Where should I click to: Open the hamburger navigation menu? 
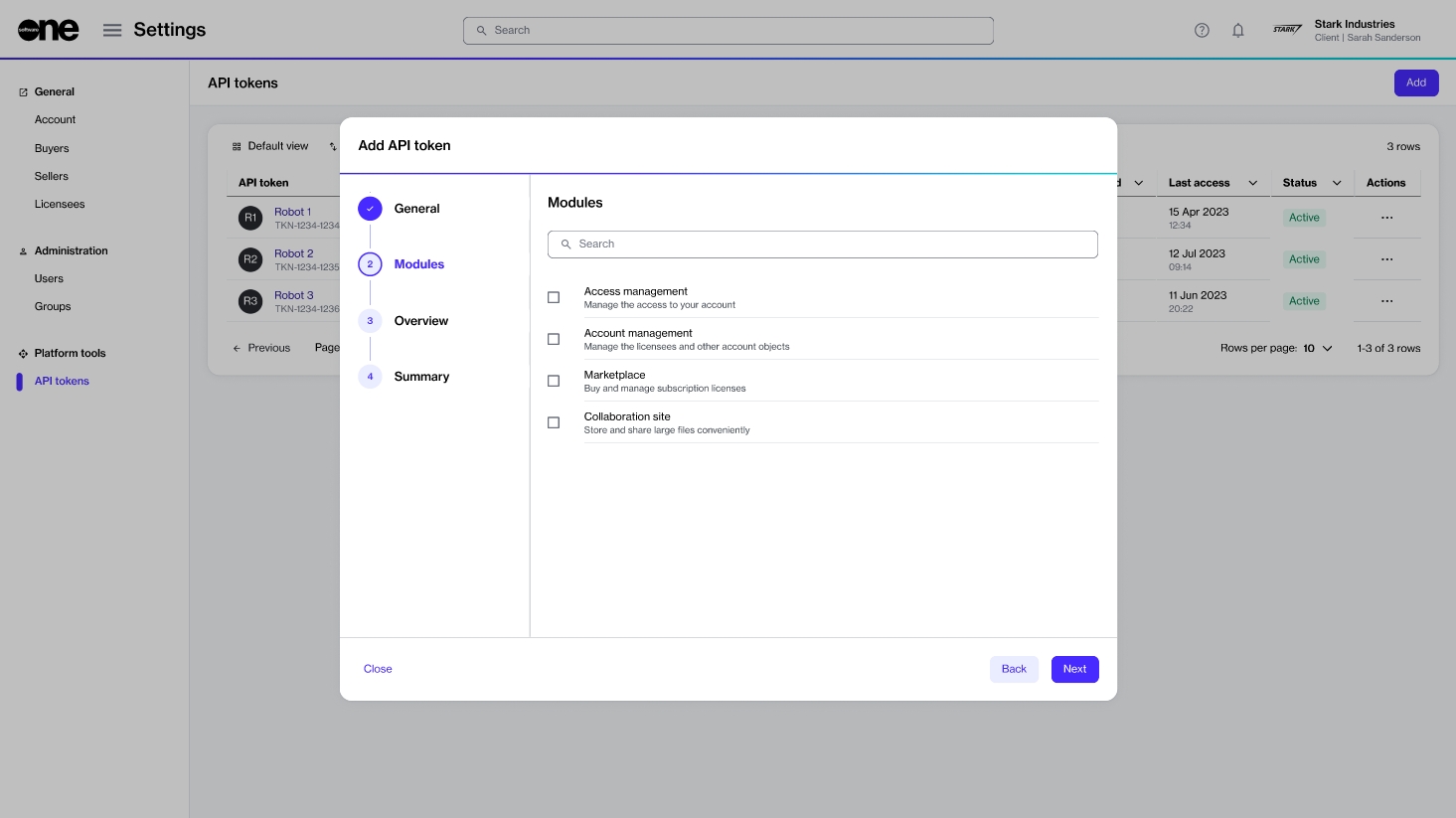coord(112,30)
